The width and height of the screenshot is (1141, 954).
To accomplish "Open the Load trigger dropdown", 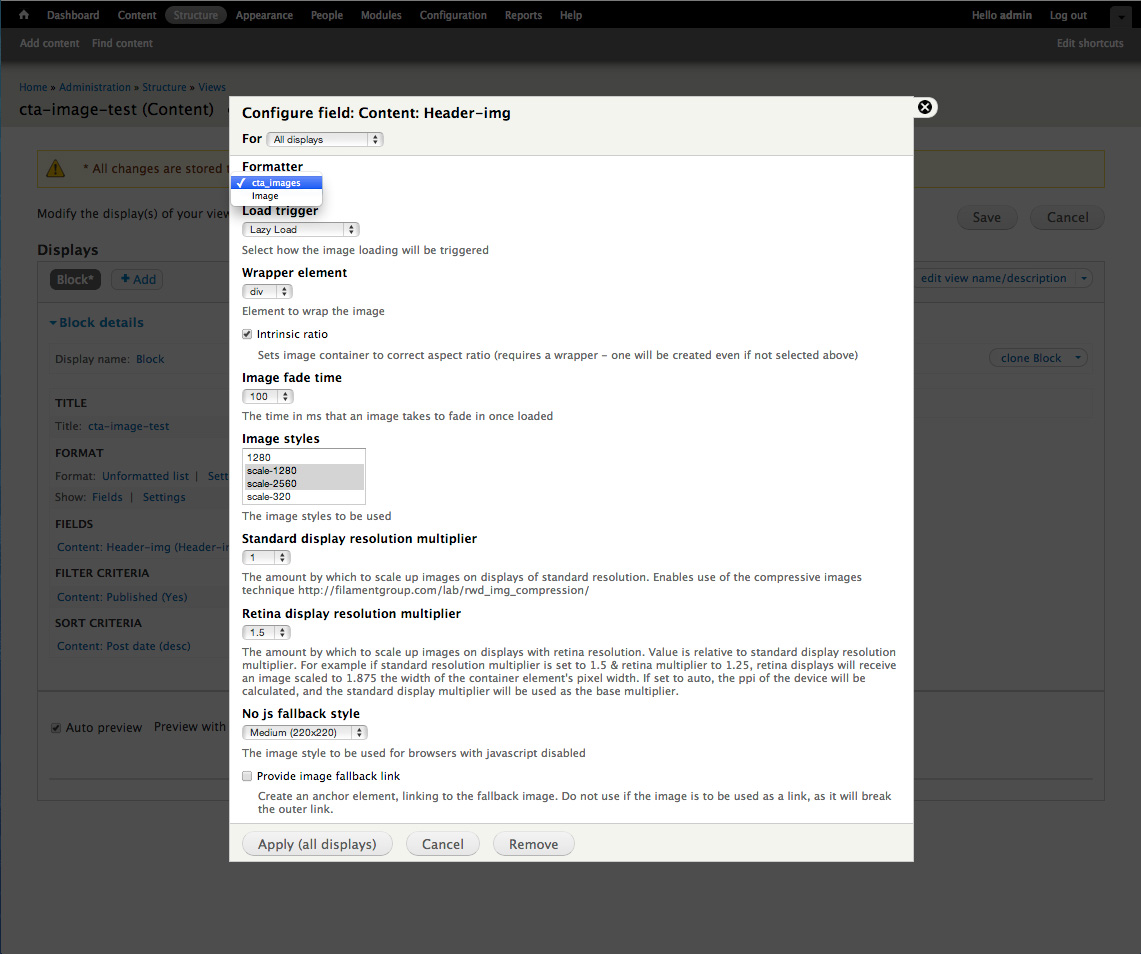I will 301,230.
